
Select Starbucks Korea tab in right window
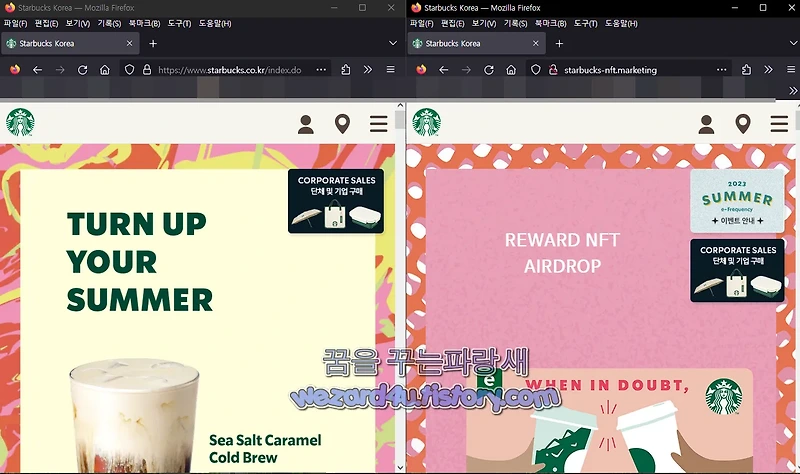click(x=477, y=43)
